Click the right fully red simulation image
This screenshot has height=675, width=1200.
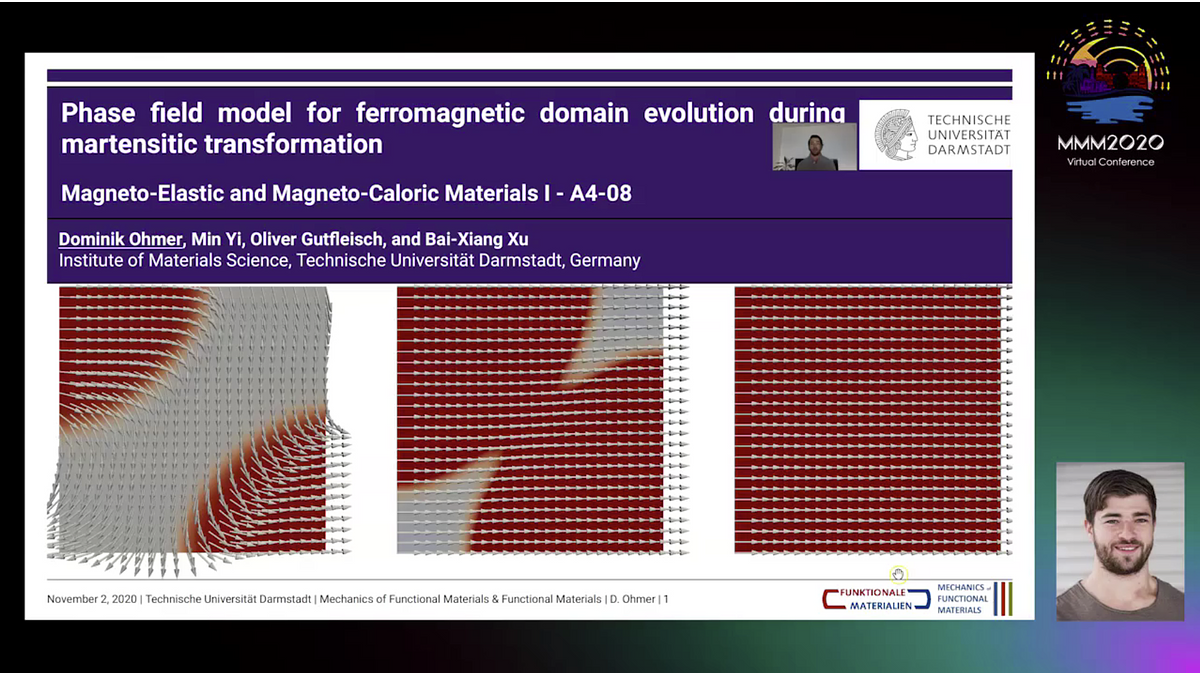873,420
